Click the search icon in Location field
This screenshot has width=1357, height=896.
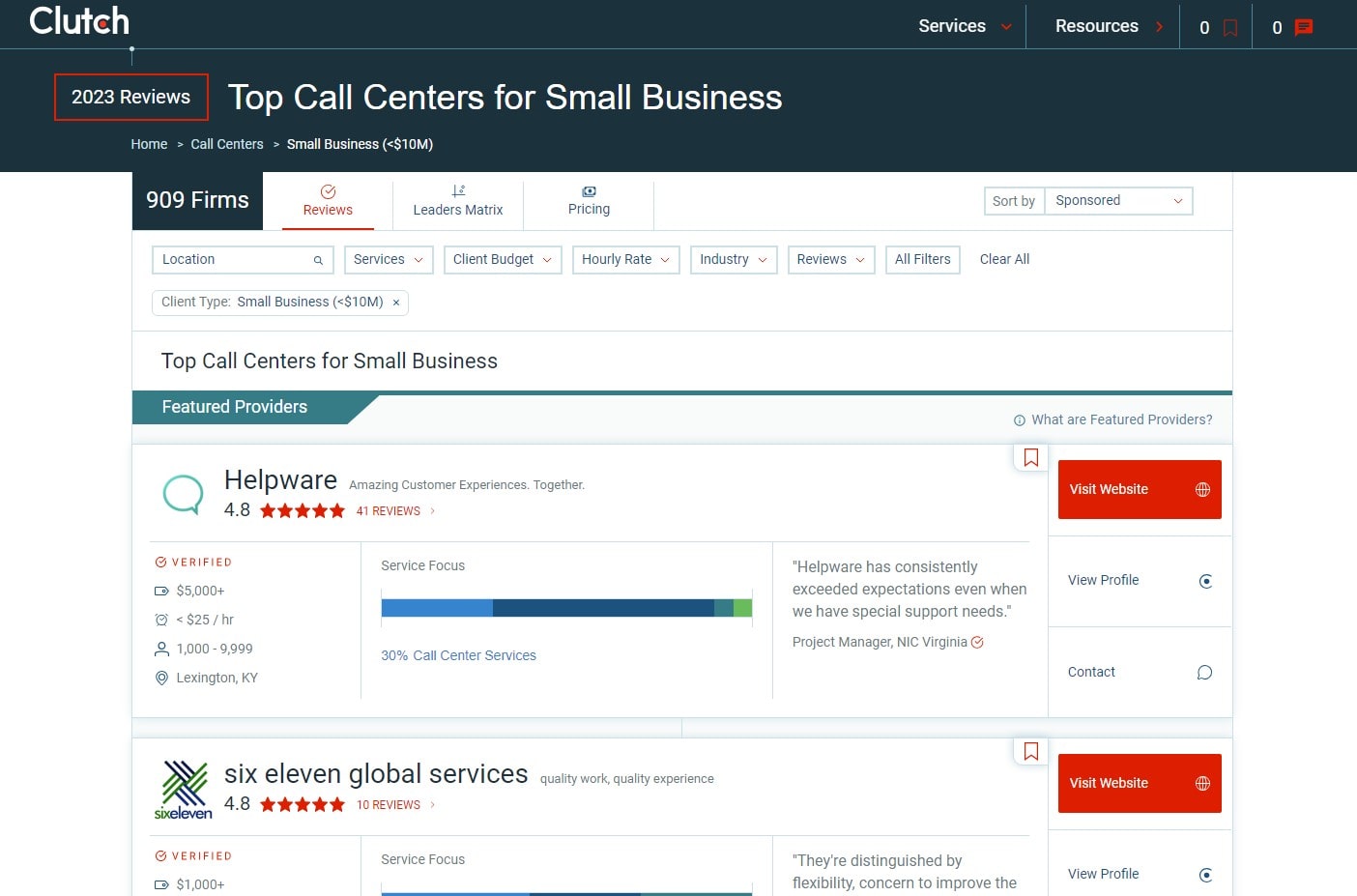pyautogui.click(x=318, y=260)
